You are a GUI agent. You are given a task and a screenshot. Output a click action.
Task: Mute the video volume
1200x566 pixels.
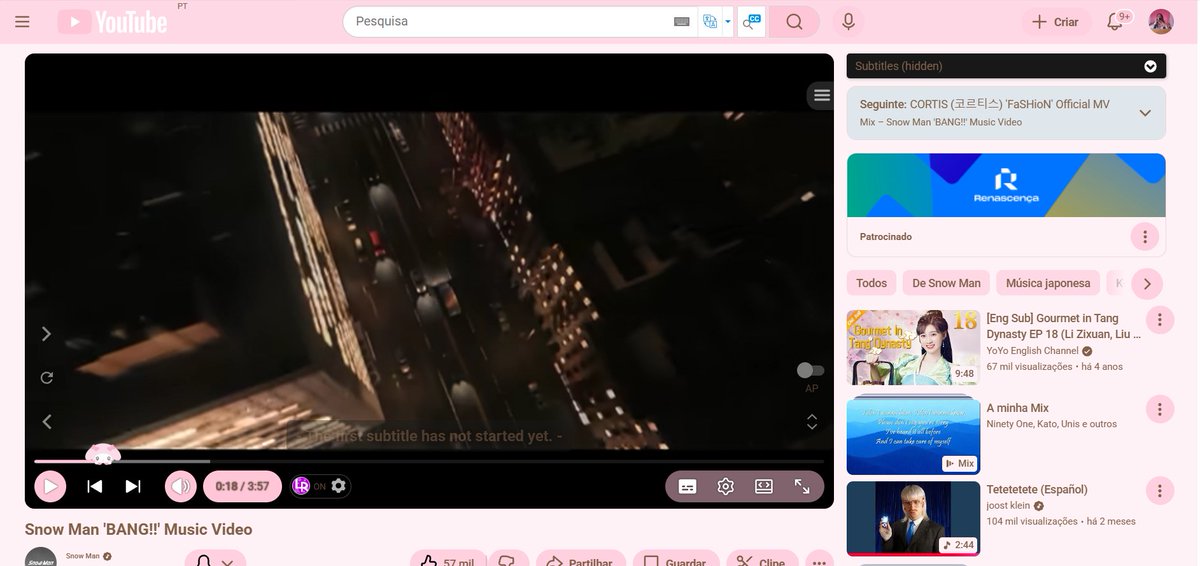point(181,487)
